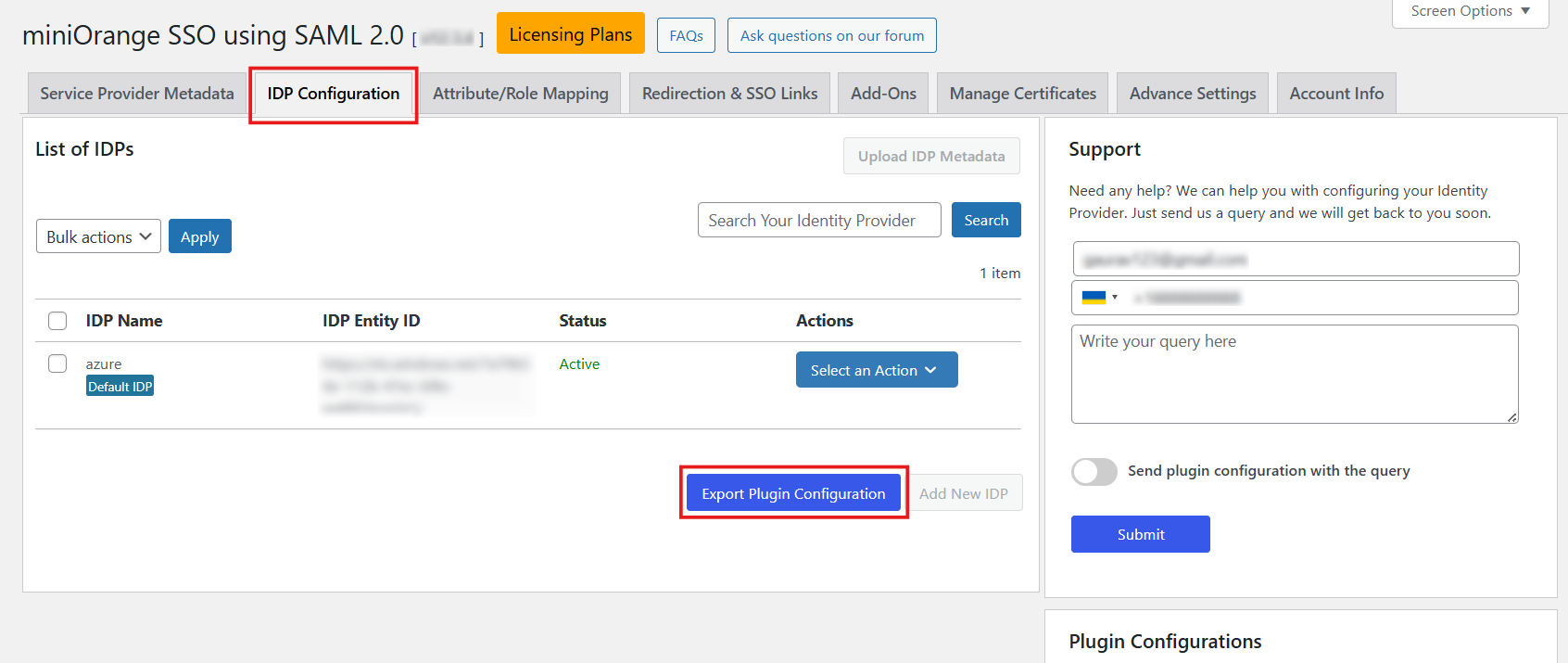The width and height of the screenshot is (1568, 663).
Task: Switch to Manage Certificates tab
Action: pos(1023,94)
